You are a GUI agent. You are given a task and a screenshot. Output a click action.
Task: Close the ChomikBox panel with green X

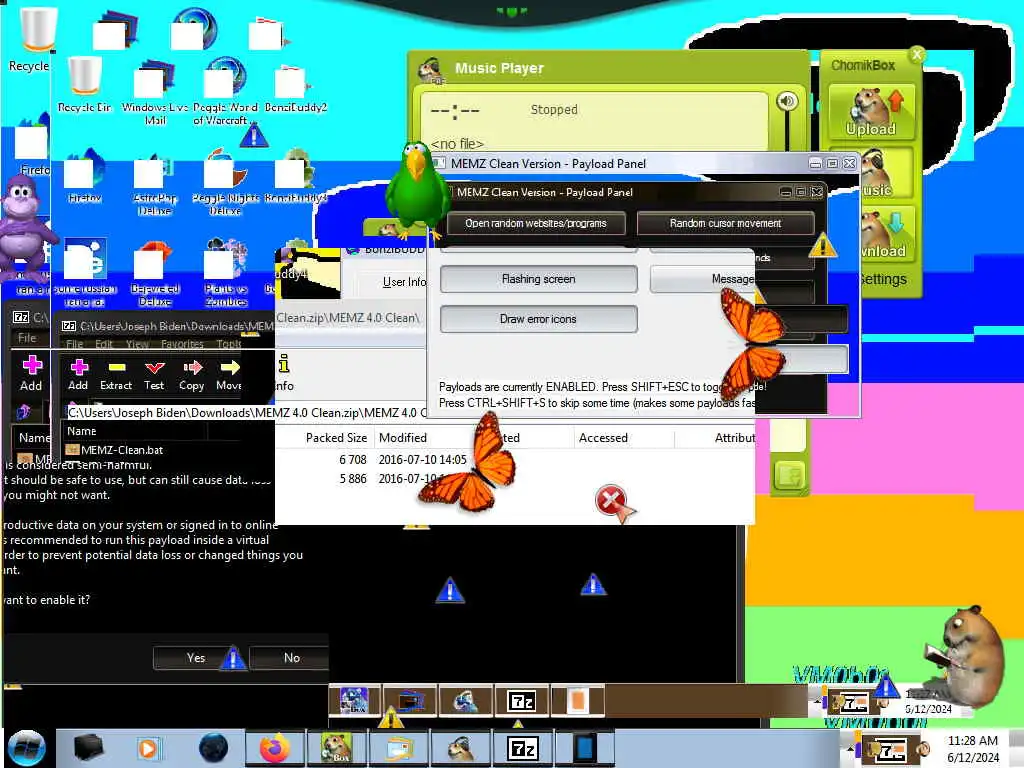click(x=917, y=54)
